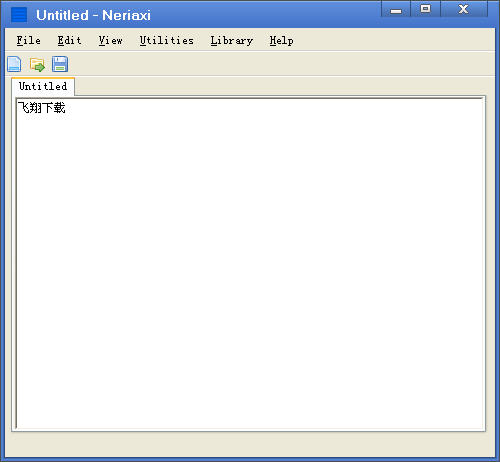Expand the Library menu
500x462 pixels.
(x=232, y=41)
